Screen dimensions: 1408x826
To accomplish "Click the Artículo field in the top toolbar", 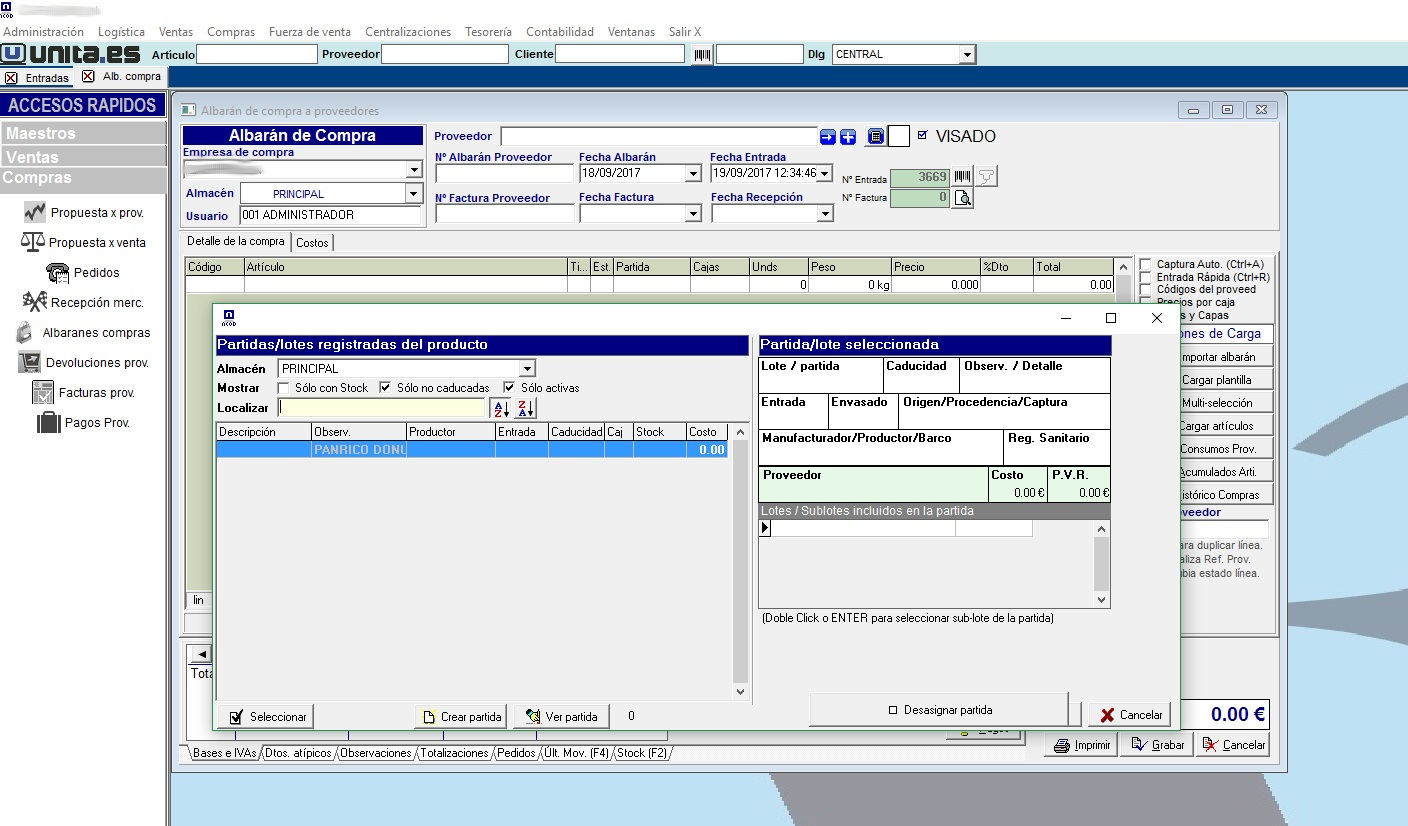I will tap(257, 54).
